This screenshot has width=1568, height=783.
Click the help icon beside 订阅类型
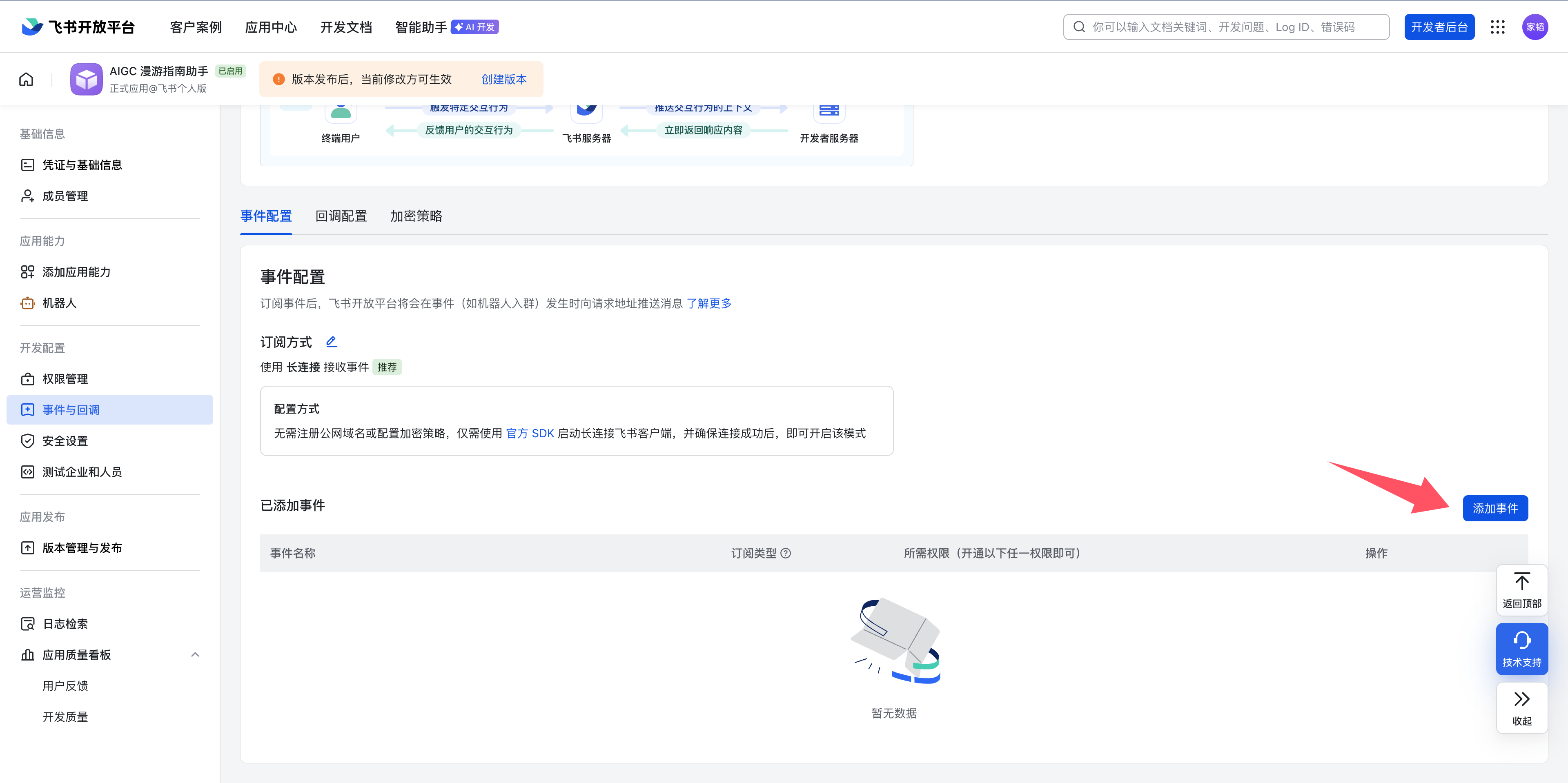coord(785,553)
